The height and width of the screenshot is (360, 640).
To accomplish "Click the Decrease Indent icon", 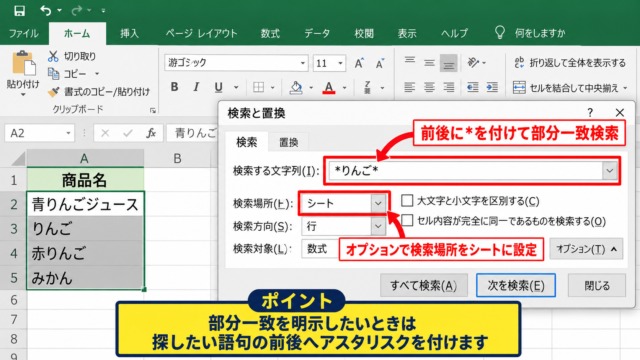I will click(x=473, y=87).
